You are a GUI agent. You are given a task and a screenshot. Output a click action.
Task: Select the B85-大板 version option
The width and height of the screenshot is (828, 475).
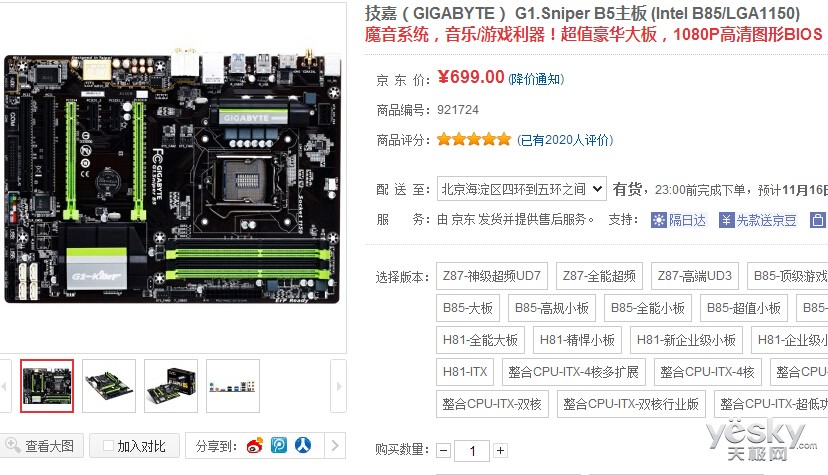(x=468, y=308)
